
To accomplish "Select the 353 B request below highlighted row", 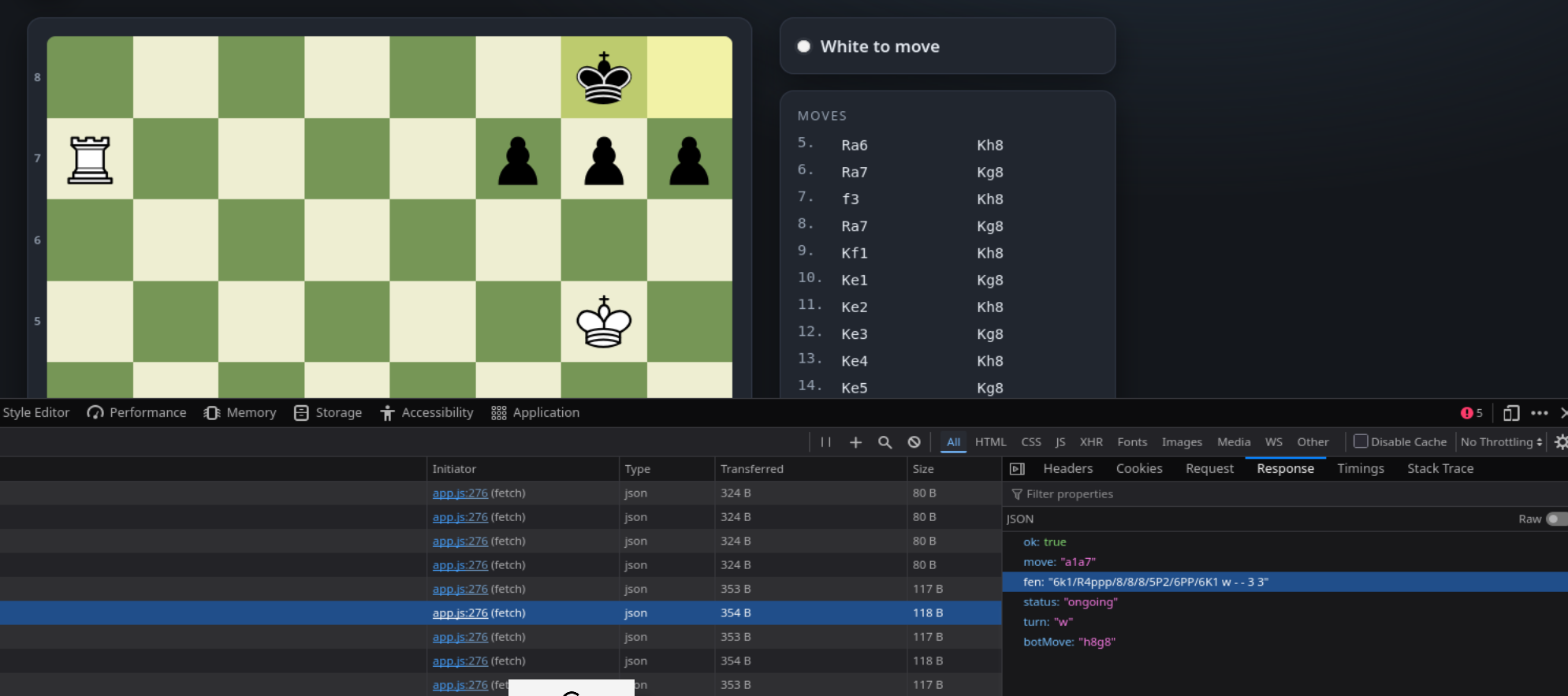I will point(501,637).
